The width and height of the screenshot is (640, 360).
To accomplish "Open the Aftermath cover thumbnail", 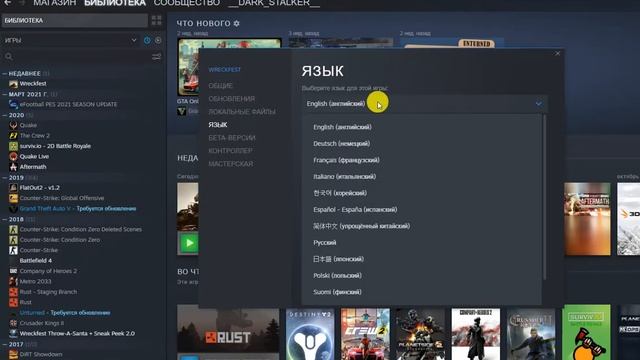I will (x=587, y=219).
